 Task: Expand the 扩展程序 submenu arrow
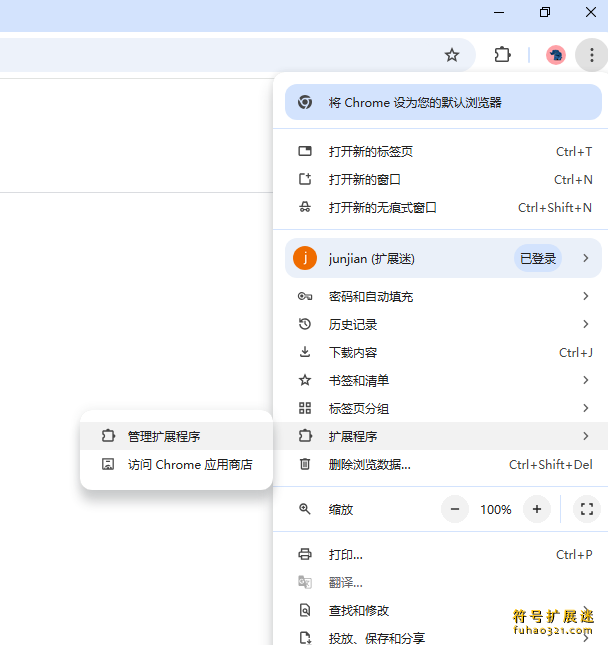click(x=586, y=436)
